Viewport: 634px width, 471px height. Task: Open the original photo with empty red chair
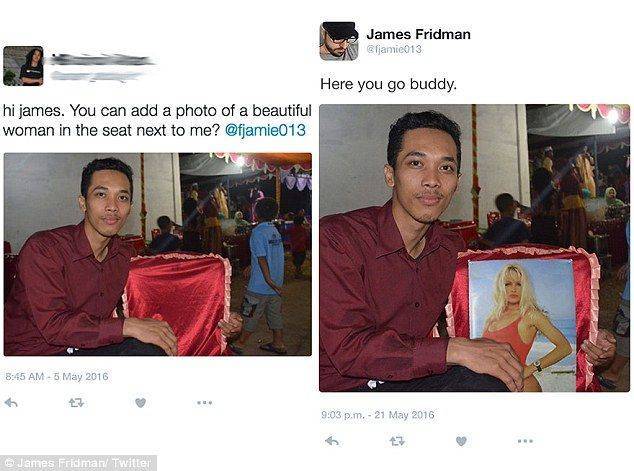tap(158, 254)
